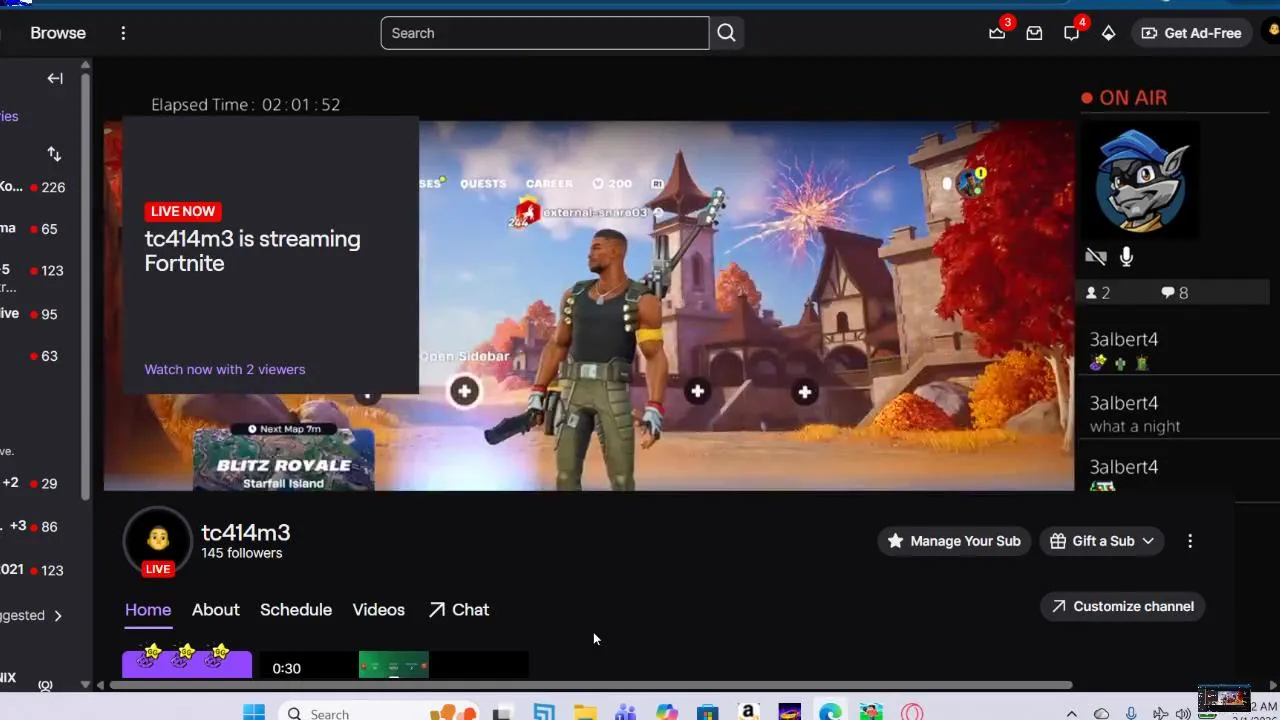Open the more options dots beside Browse

pos(123,33)
